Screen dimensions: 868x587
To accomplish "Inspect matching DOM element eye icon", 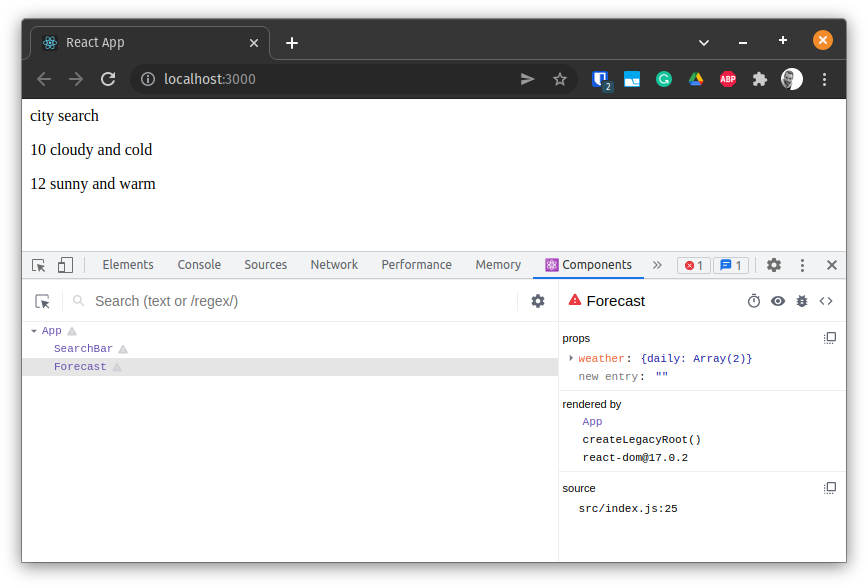I will click(x=778, y=301).
